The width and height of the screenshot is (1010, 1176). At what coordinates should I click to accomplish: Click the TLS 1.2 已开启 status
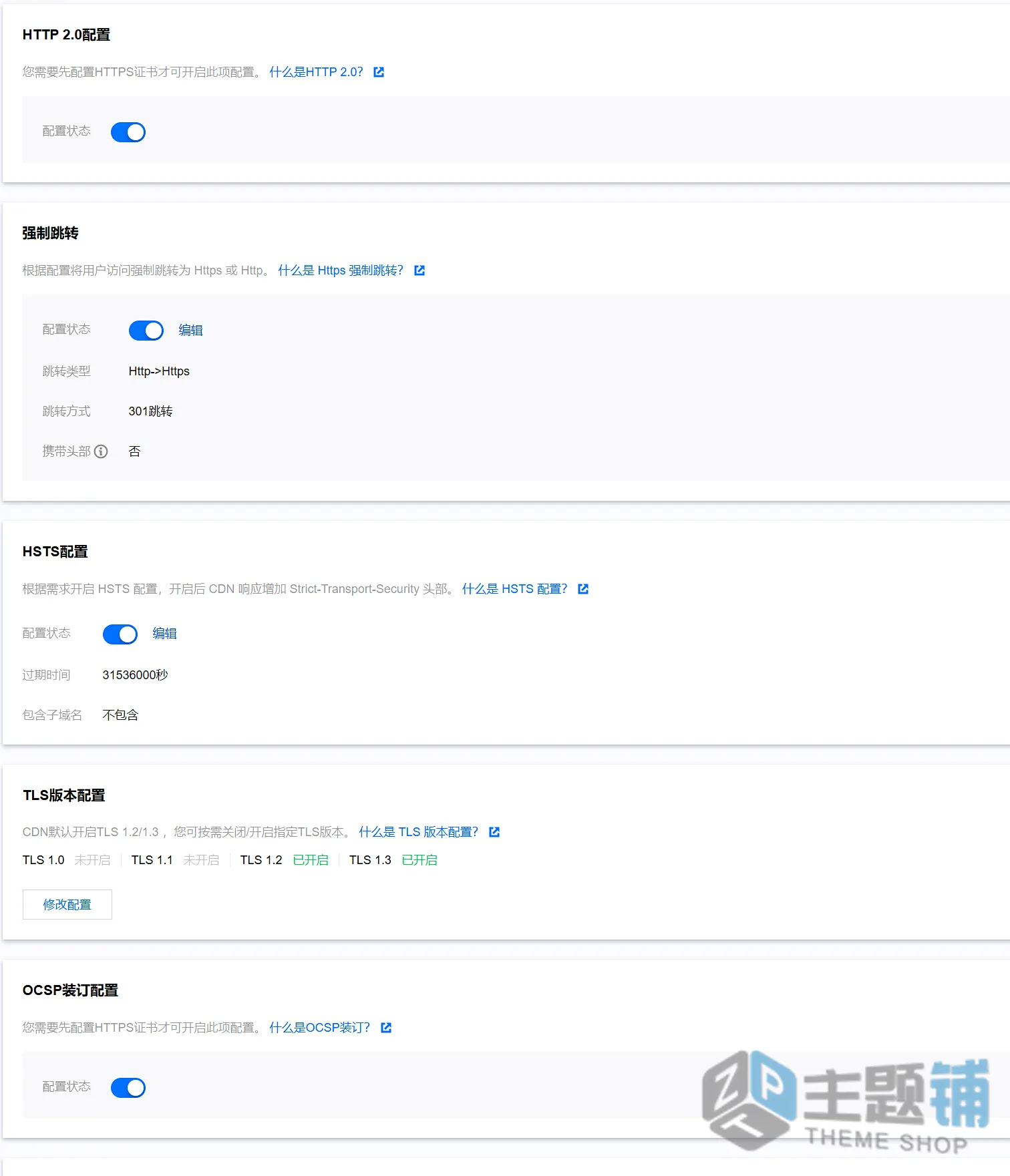311,860
